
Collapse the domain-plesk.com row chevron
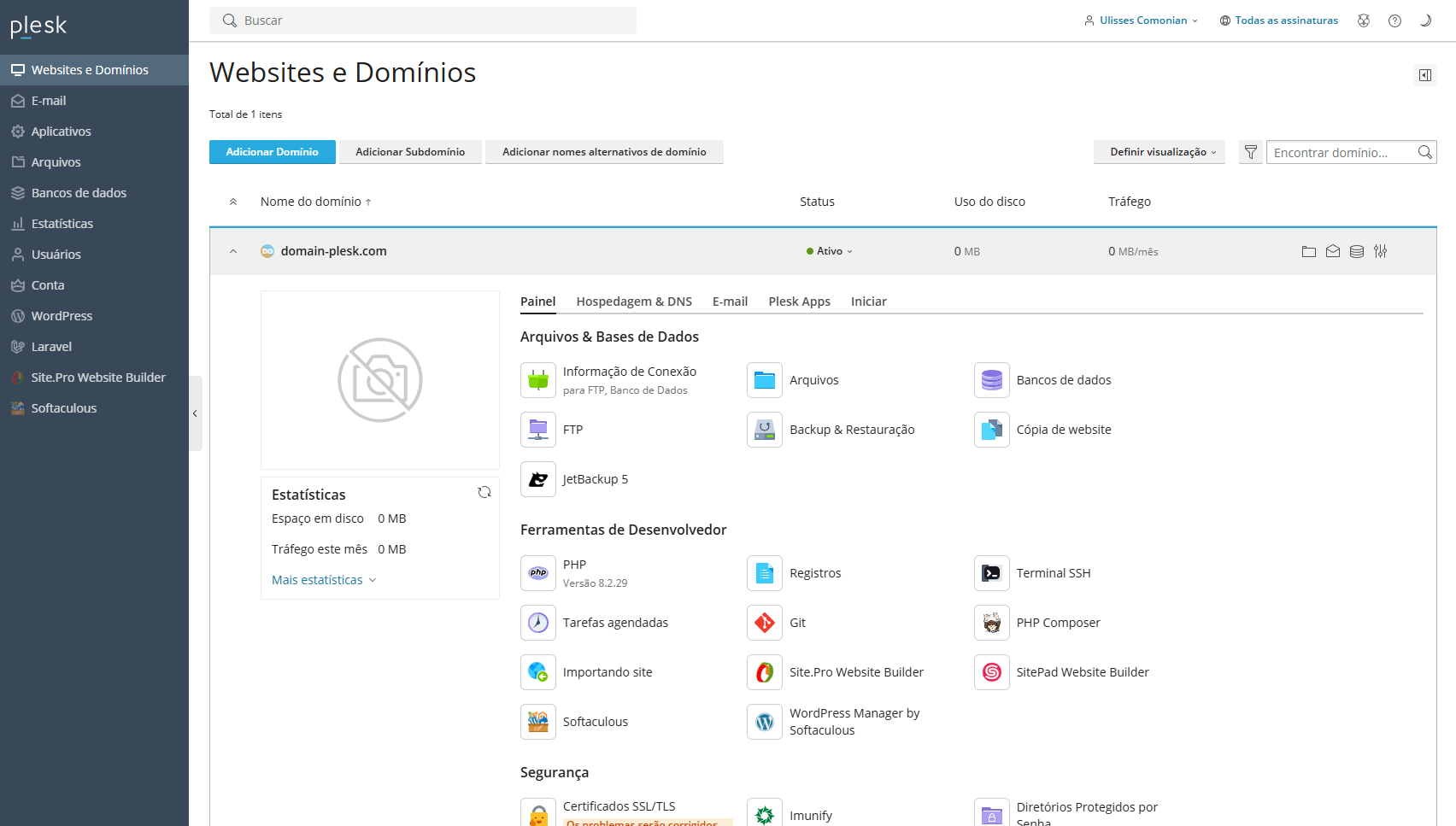pos(233,251)
